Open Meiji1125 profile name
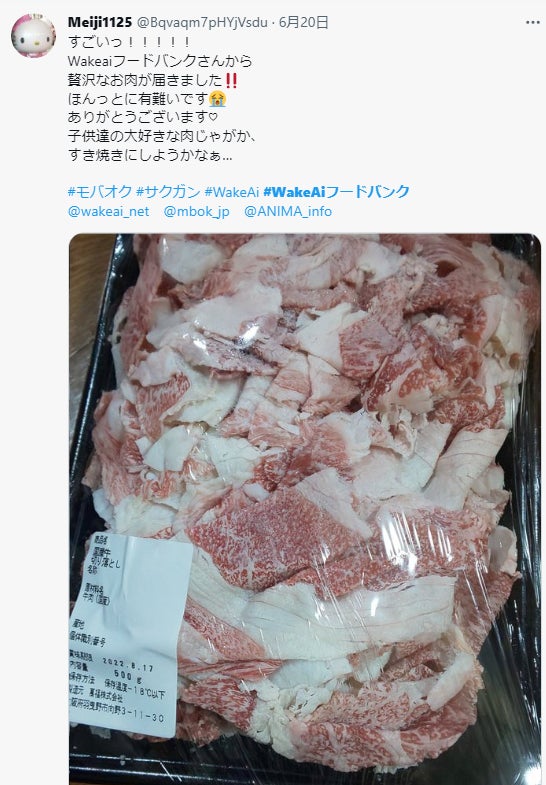546x785 pixels. (100, 22)
